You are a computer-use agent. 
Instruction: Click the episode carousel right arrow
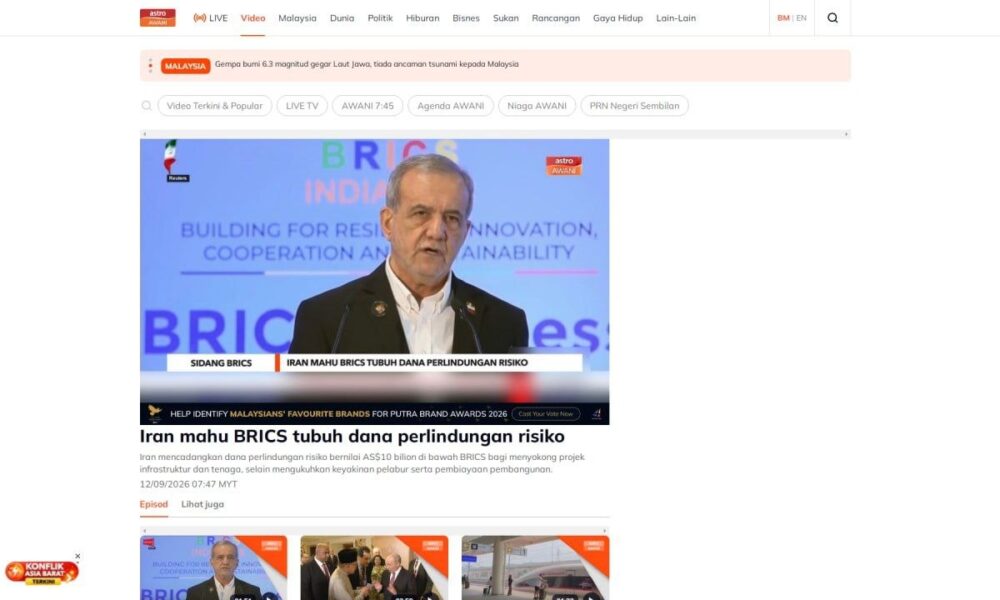(605, 530)
